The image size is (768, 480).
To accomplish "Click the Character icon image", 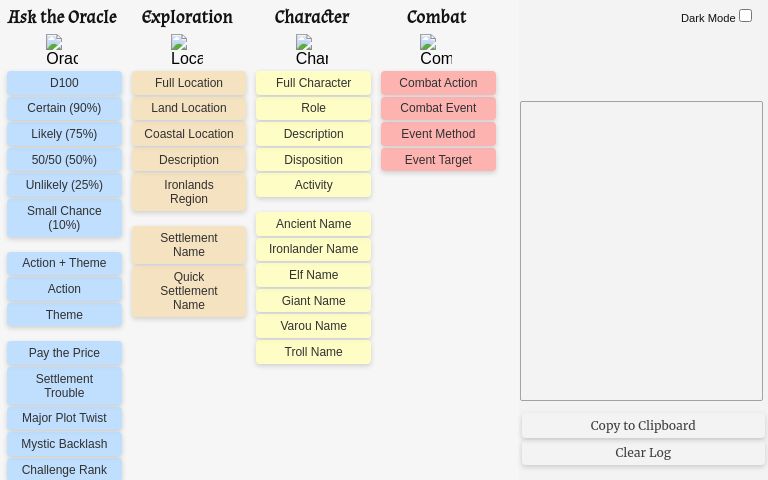I will pos(312,50).
